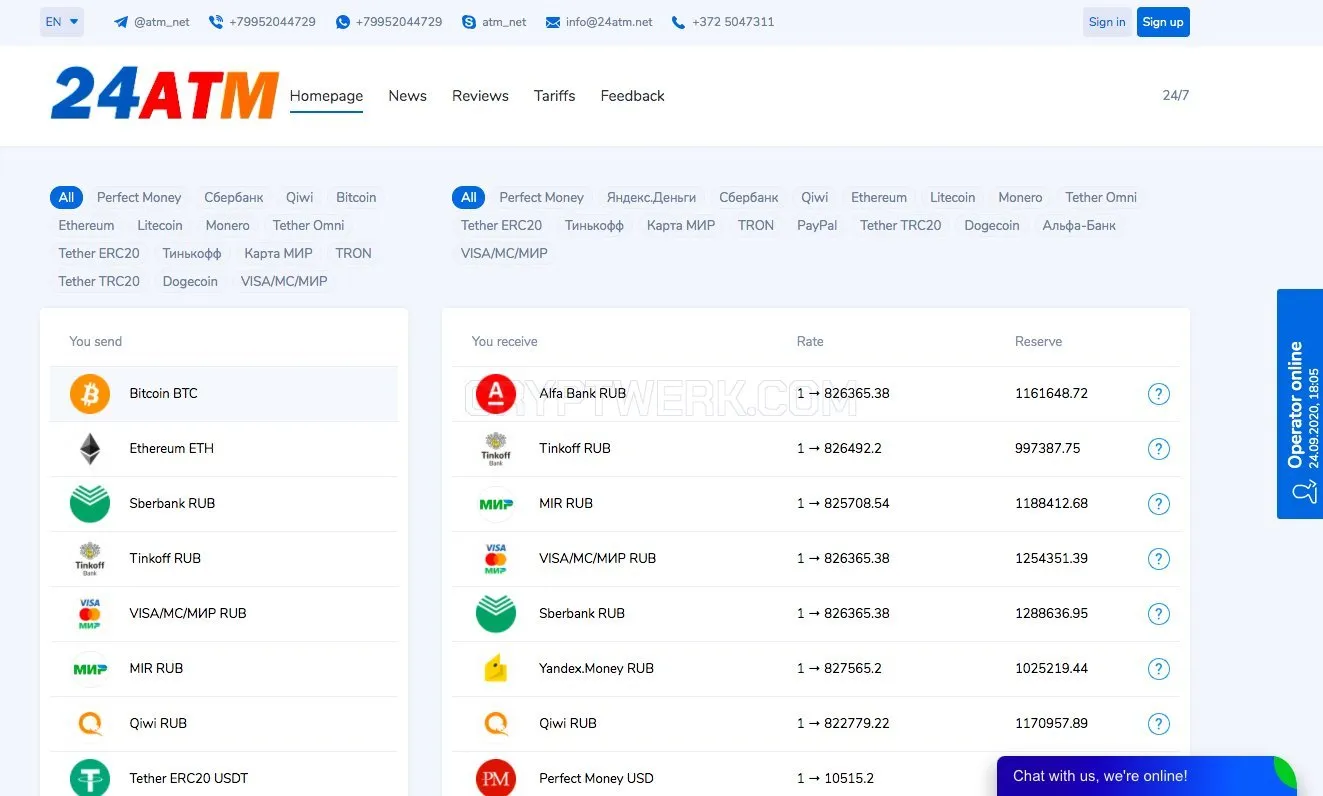Click the Qiwi icon in You send list

tap(90, 724)
